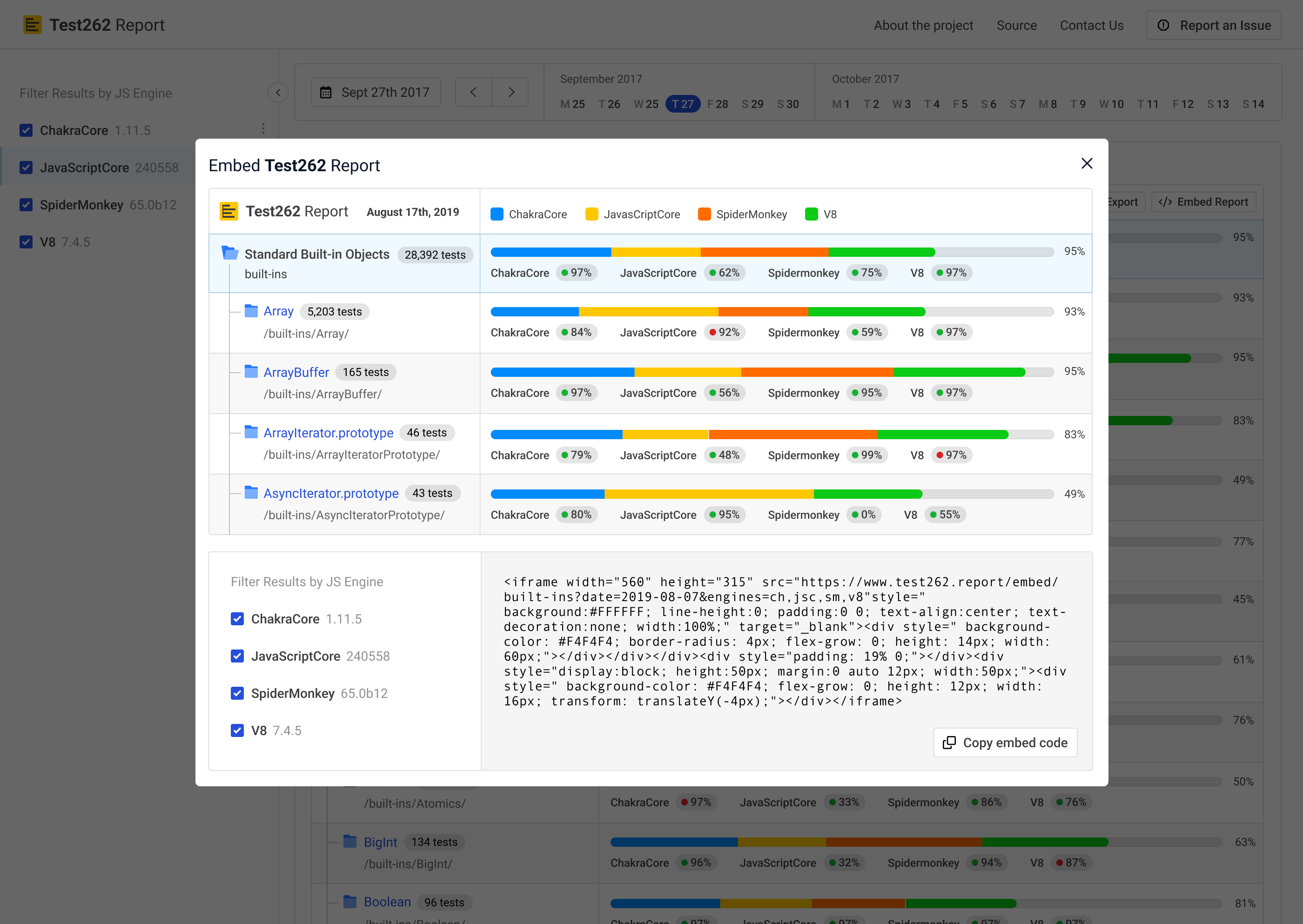Go to the previous date with the left arrow
Screen dimensions: 1303x924
coord(473,92)
